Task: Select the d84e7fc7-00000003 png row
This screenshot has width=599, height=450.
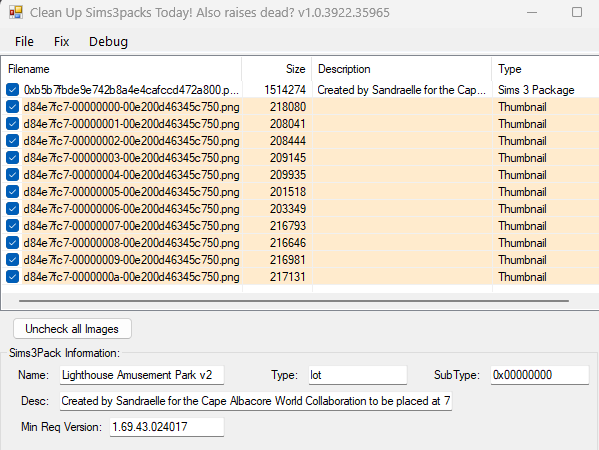Action: (300, 158)
